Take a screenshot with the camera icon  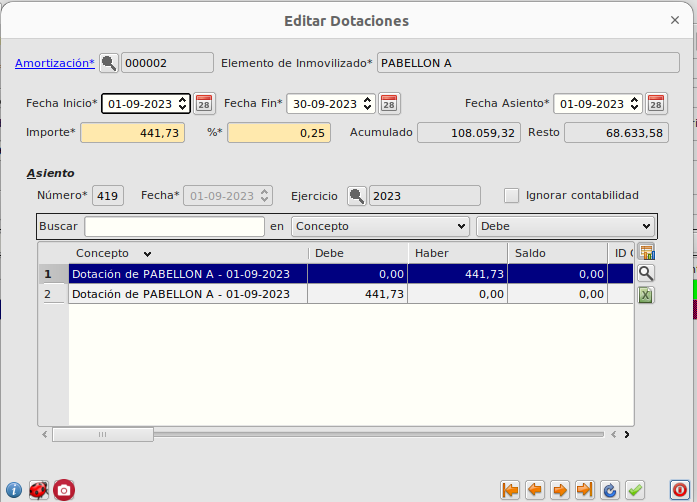click(64, 490)
